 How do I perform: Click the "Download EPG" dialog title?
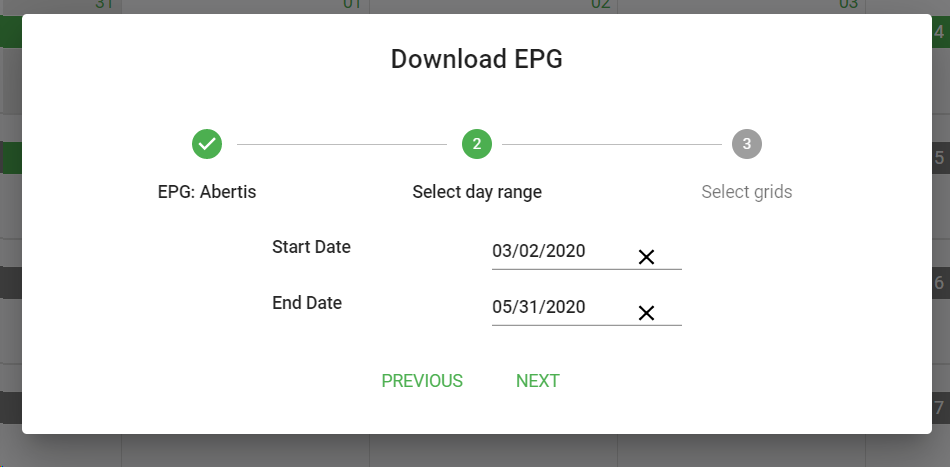pyautogui.click(x=477, y=59)
